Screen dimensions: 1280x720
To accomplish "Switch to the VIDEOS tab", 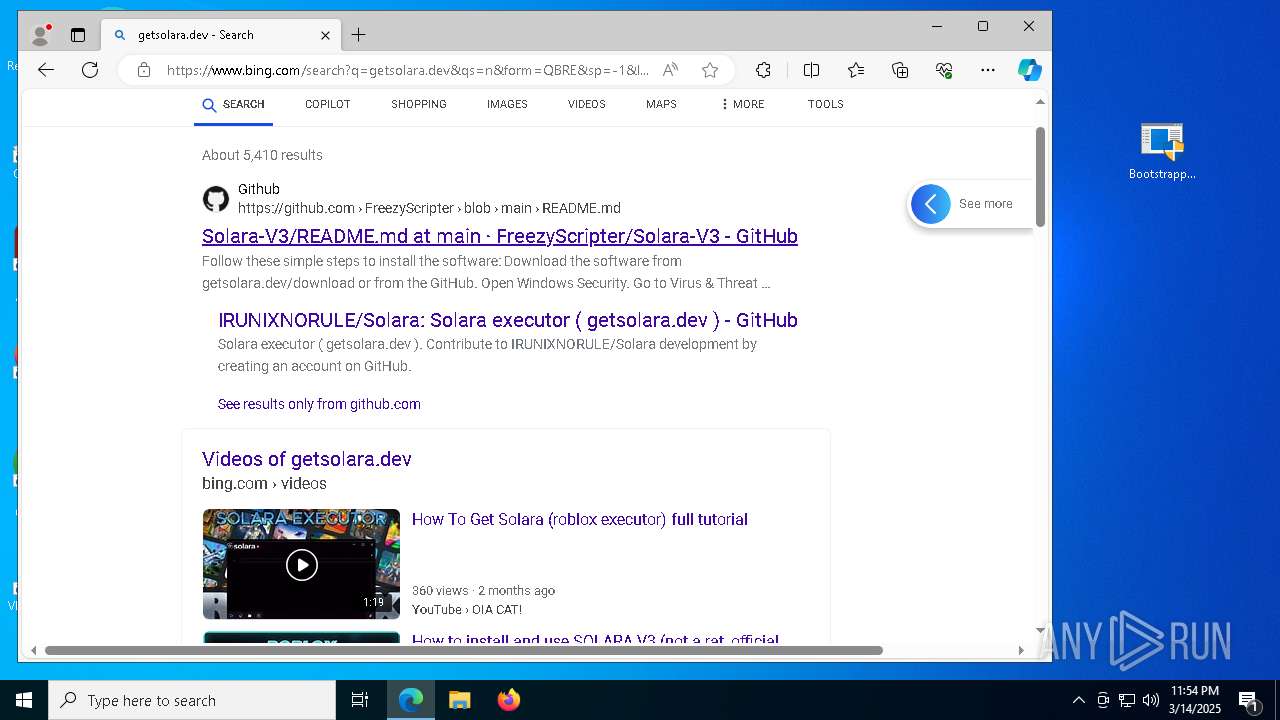I will pyautogui.click(x=587, y=104).
